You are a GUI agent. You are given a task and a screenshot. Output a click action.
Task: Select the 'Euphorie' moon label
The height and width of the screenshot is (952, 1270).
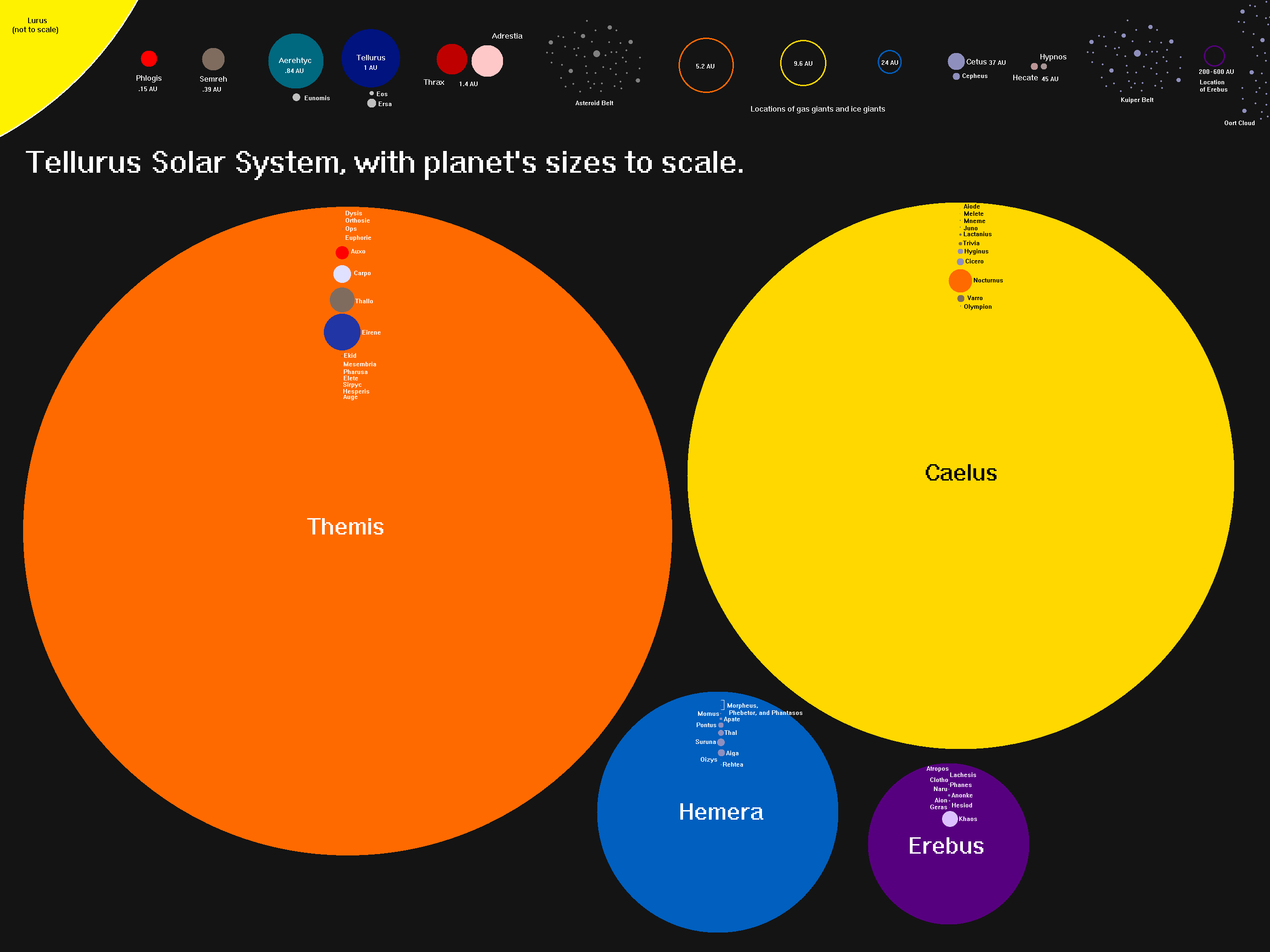point(358,238)
